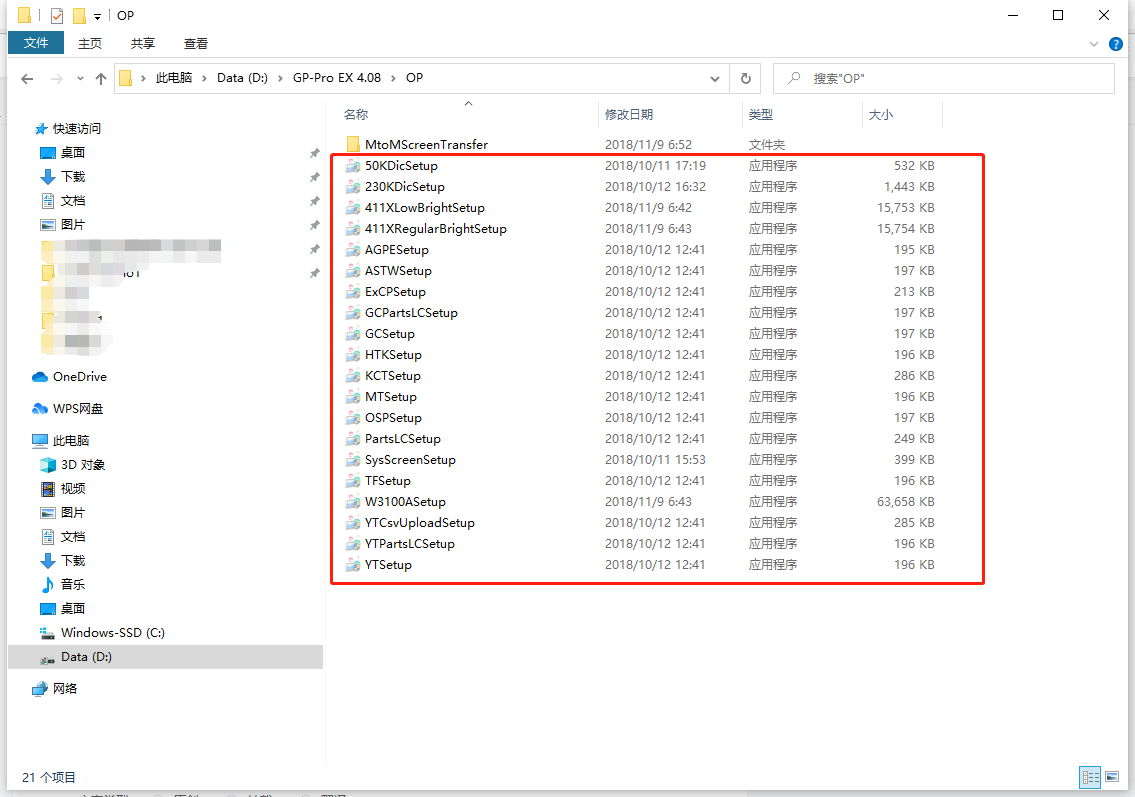The image size is (1135, 797).
Task: Navigate to 此电脑 in the address bar
Action: click(x=174, y=78)
